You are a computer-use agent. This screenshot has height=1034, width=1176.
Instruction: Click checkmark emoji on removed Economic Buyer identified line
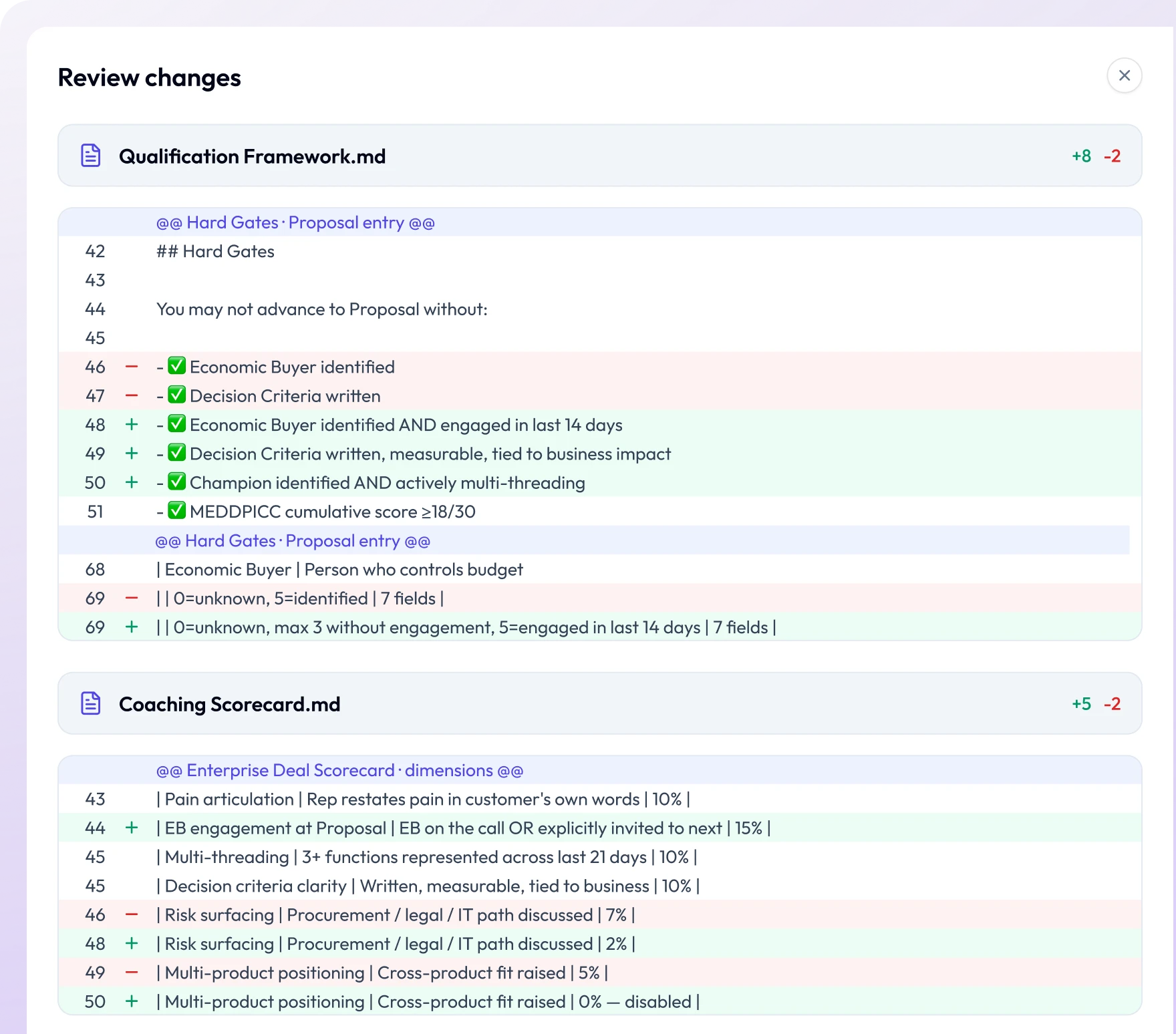click(176, 366)
